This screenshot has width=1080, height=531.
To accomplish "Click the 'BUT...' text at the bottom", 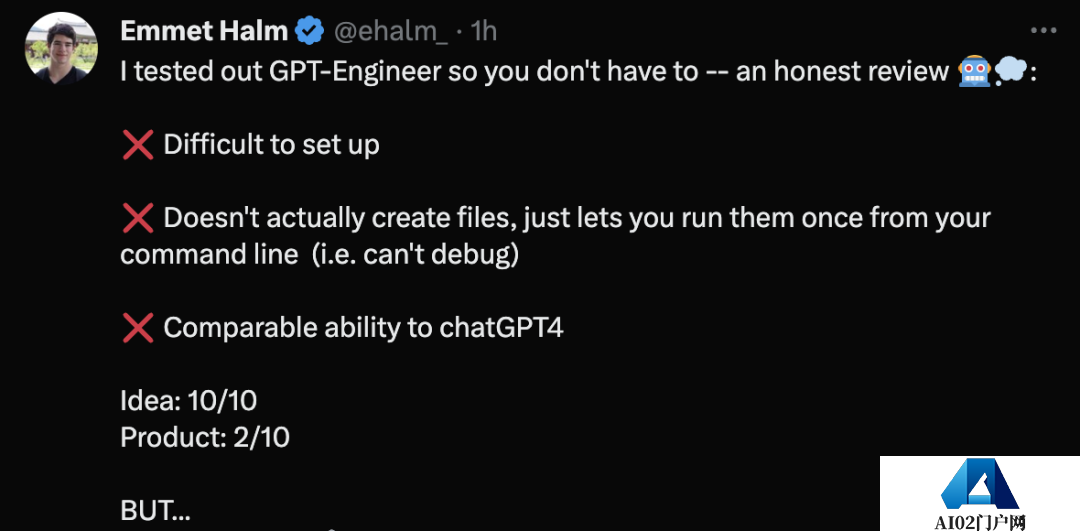I will 155,511.
